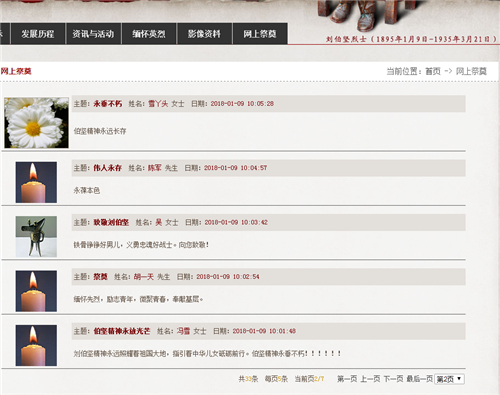
Task: Open the 发展历程 navigation tab
Action: point(38,34)
